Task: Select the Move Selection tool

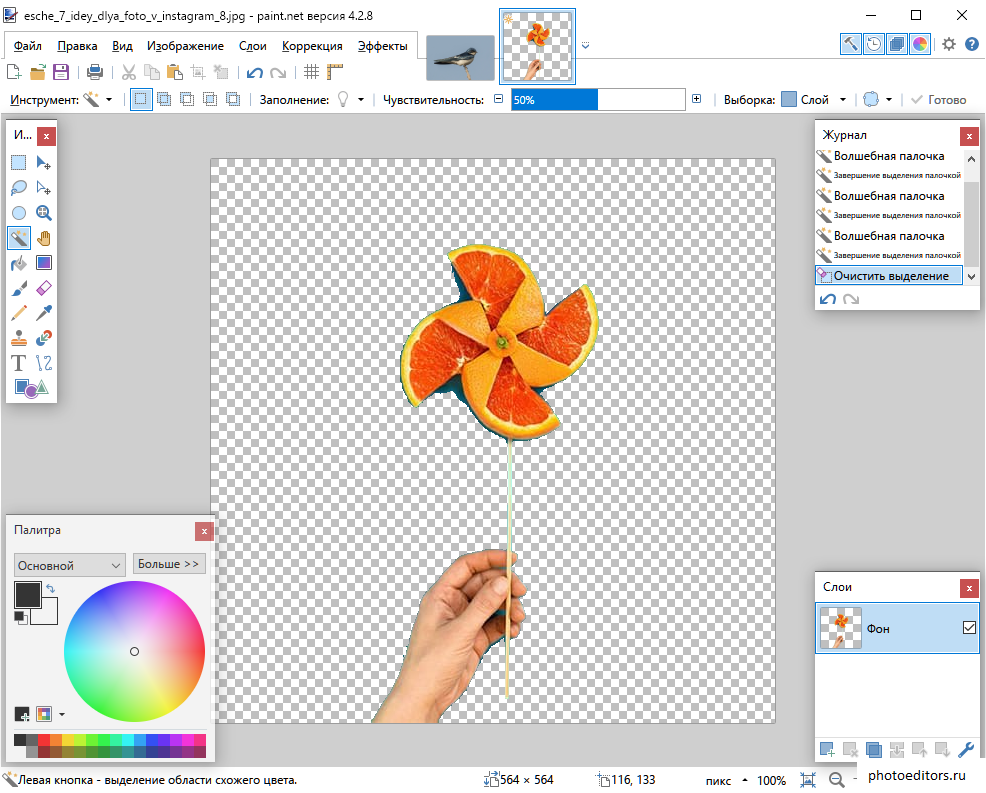Action: (x=43, y=187)
